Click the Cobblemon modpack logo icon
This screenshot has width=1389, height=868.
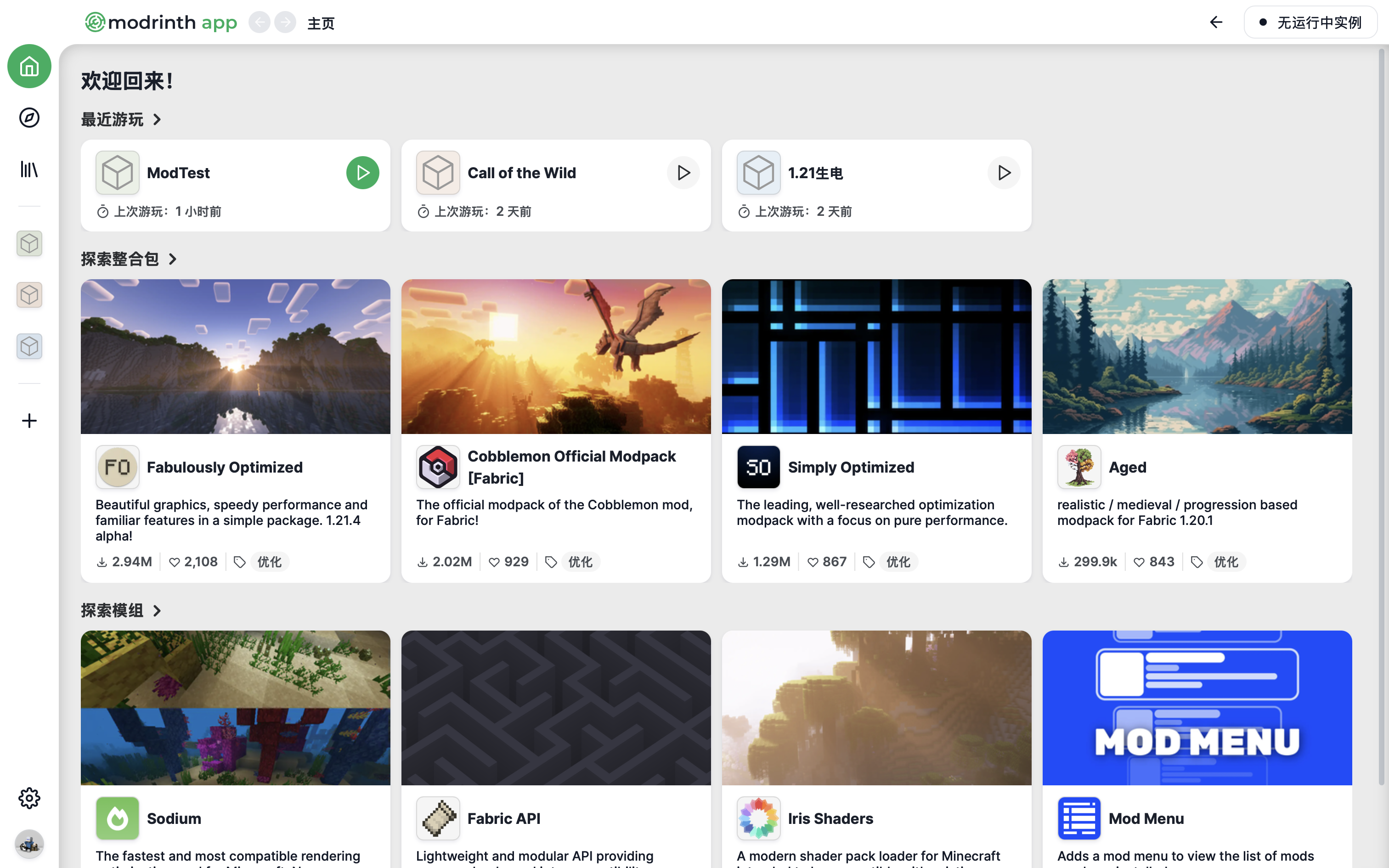[x=438, y=468]
